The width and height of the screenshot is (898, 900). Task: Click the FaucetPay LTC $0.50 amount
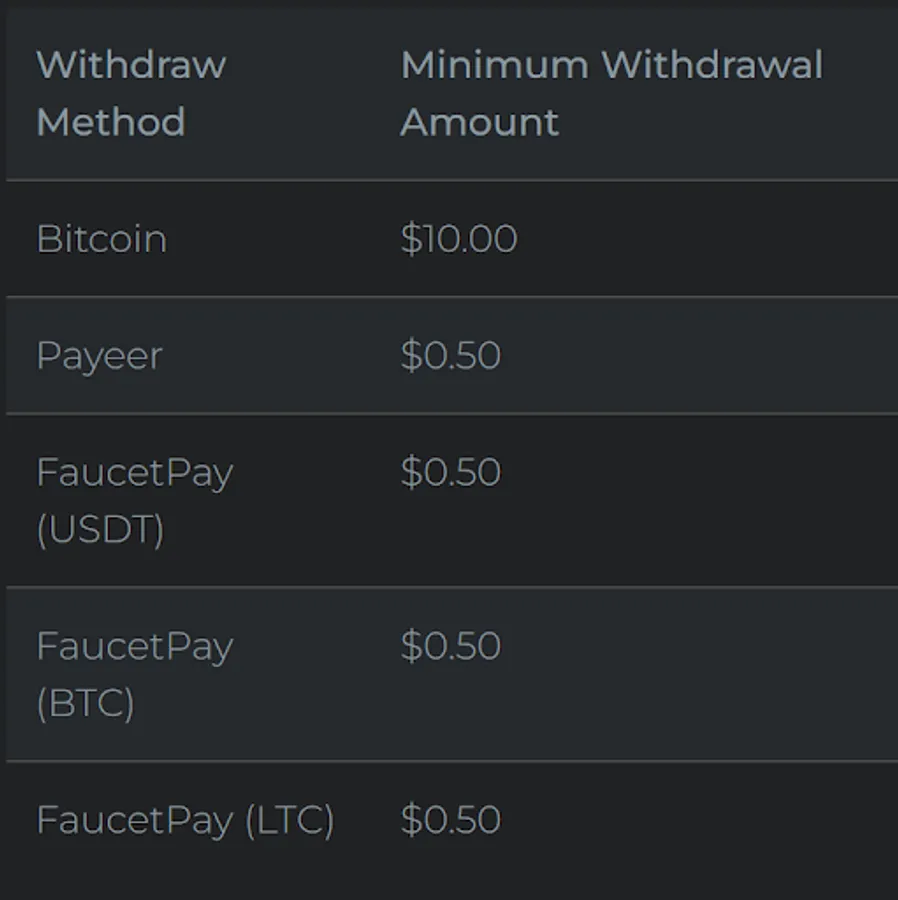[451, 820]
